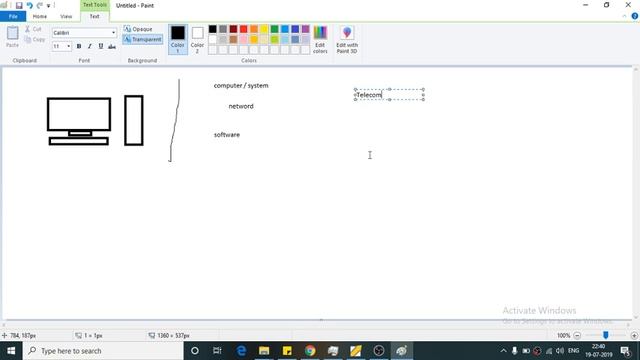The height and width of the screenshot is (360, 640).
Task: Open OBS Studio from taskbar
Action: point(378,351)
